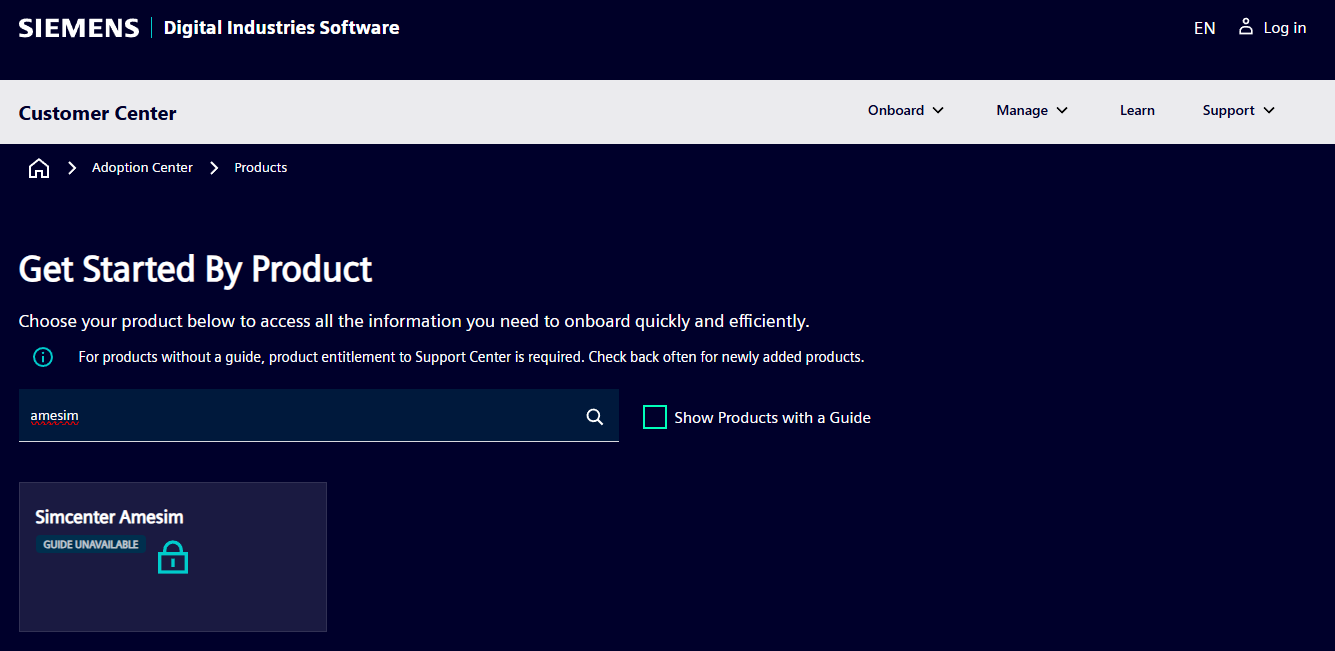
Task: Open the Learn menu item
Action: (1137, 111)
